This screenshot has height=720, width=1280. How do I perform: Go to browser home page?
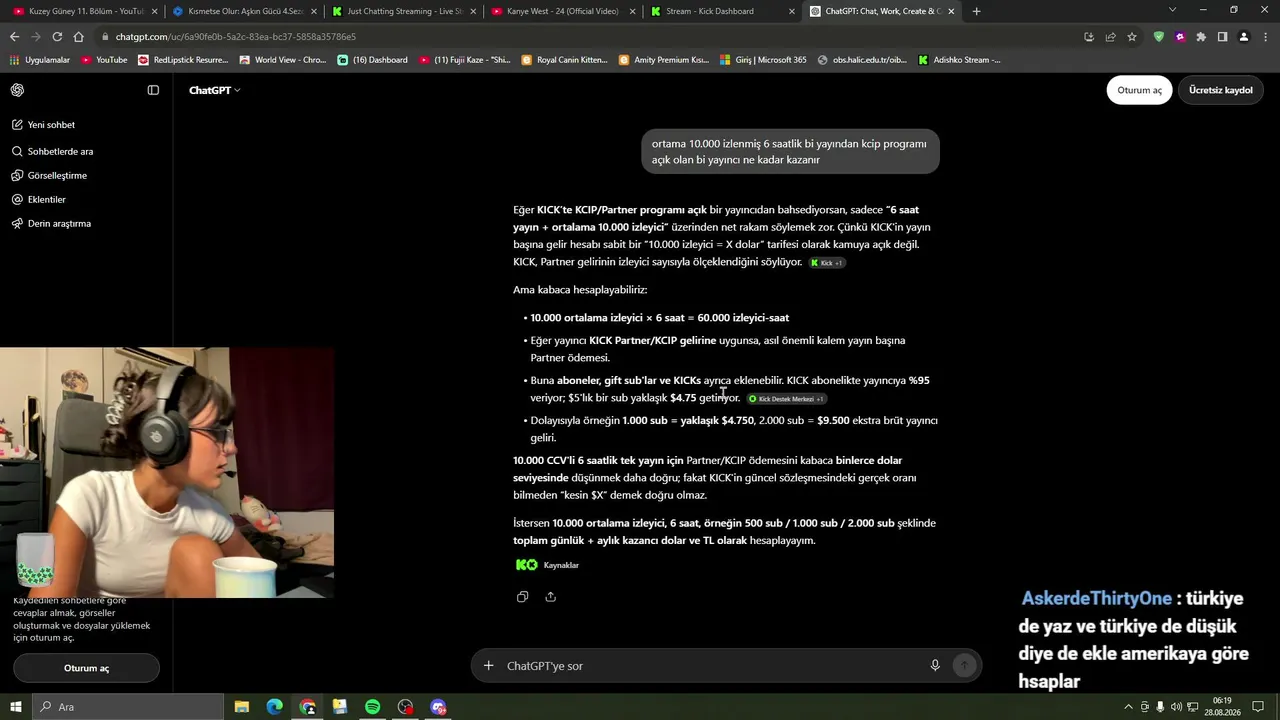point(79,37)
